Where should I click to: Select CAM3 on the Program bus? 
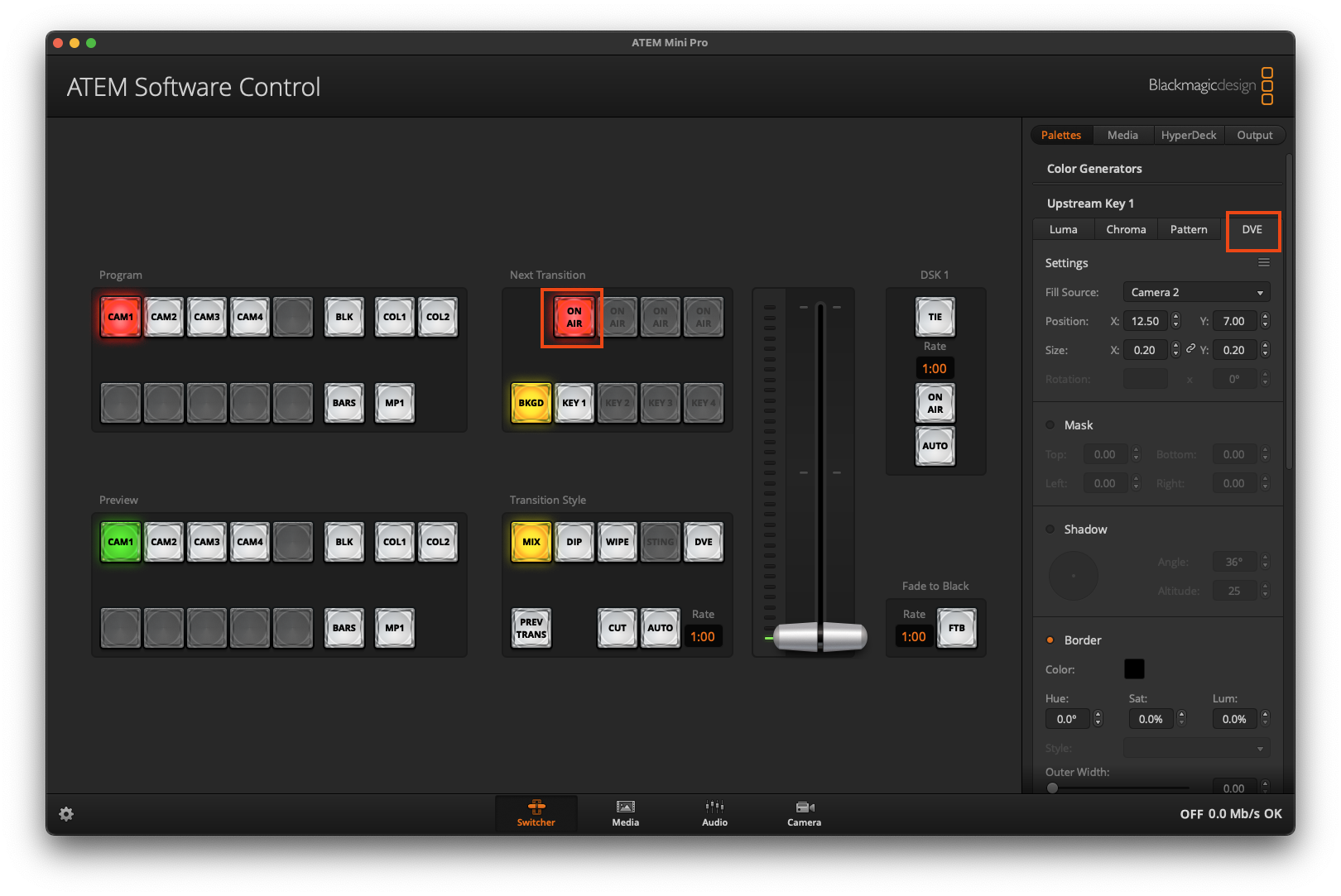[207, 317]
